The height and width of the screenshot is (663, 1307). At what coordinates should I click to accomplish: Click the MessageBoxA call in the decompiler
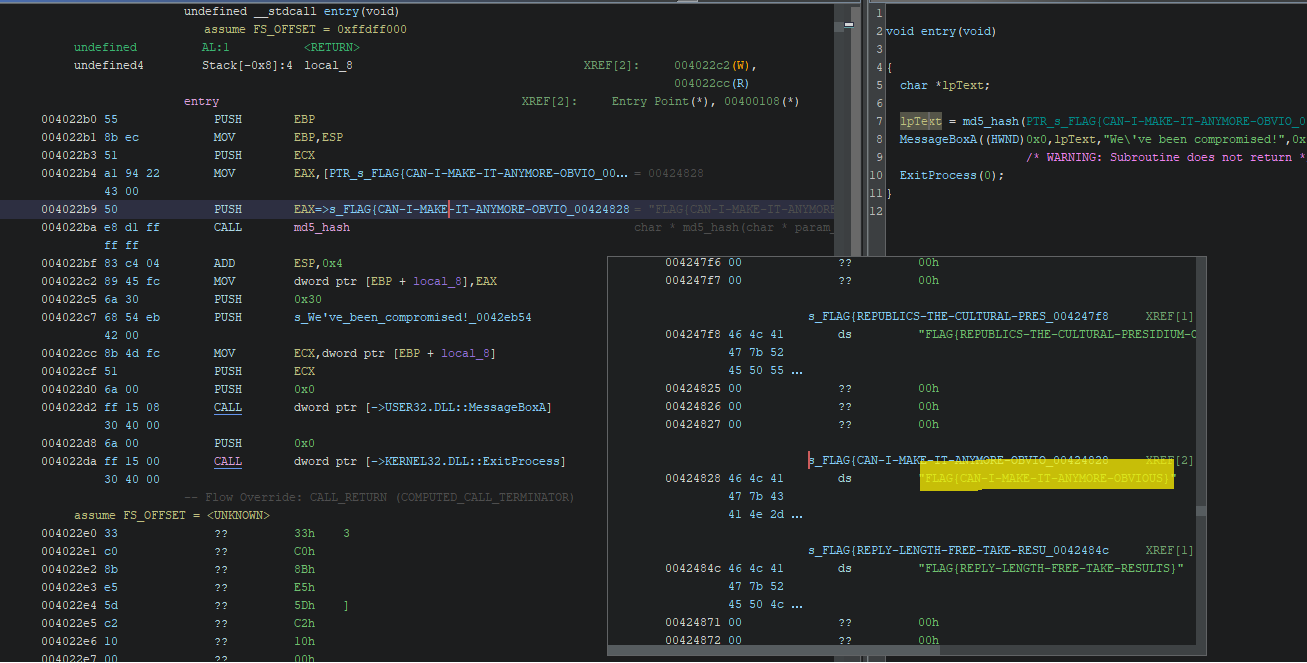tap(938, 139)
